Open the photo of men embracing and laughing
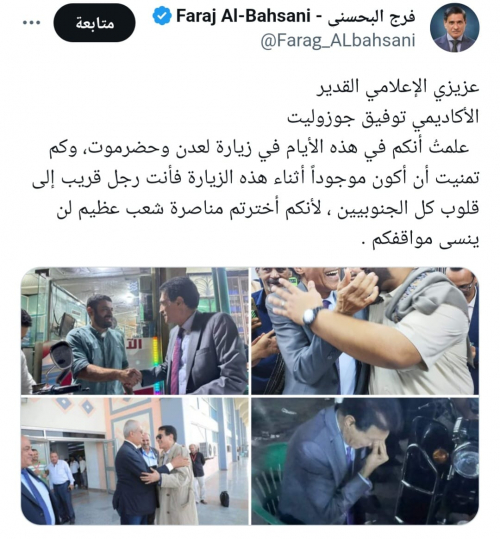The image size is (500, 539). (365, 331)
